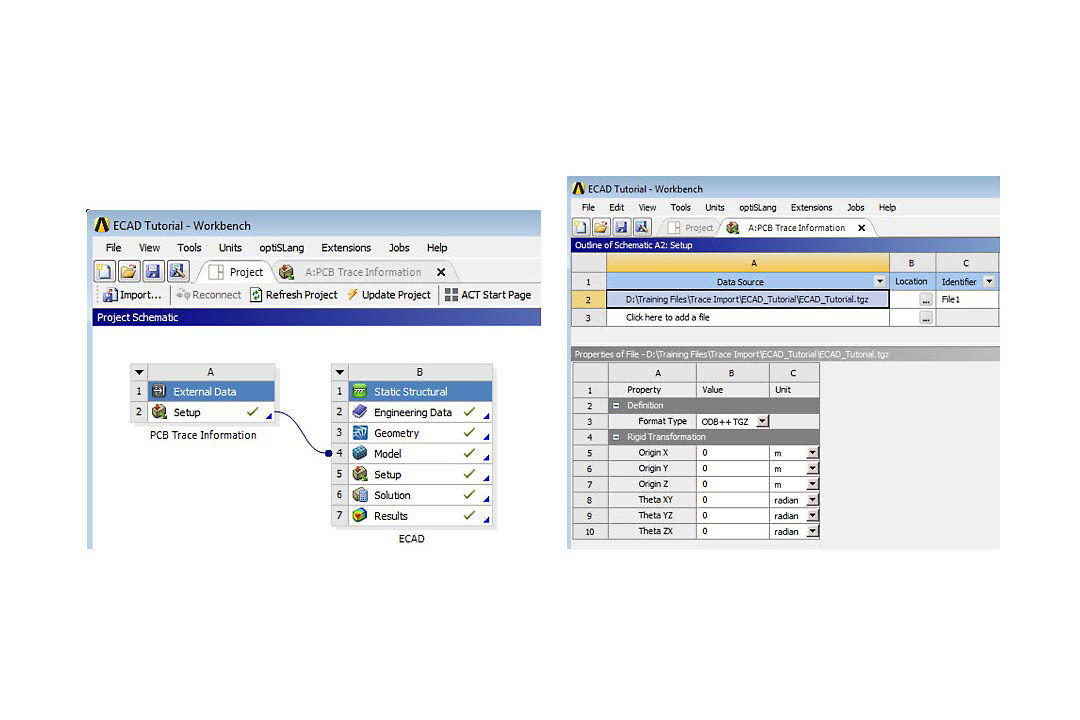
Task: Select the Model cell in system B
Action: [421, 453]
